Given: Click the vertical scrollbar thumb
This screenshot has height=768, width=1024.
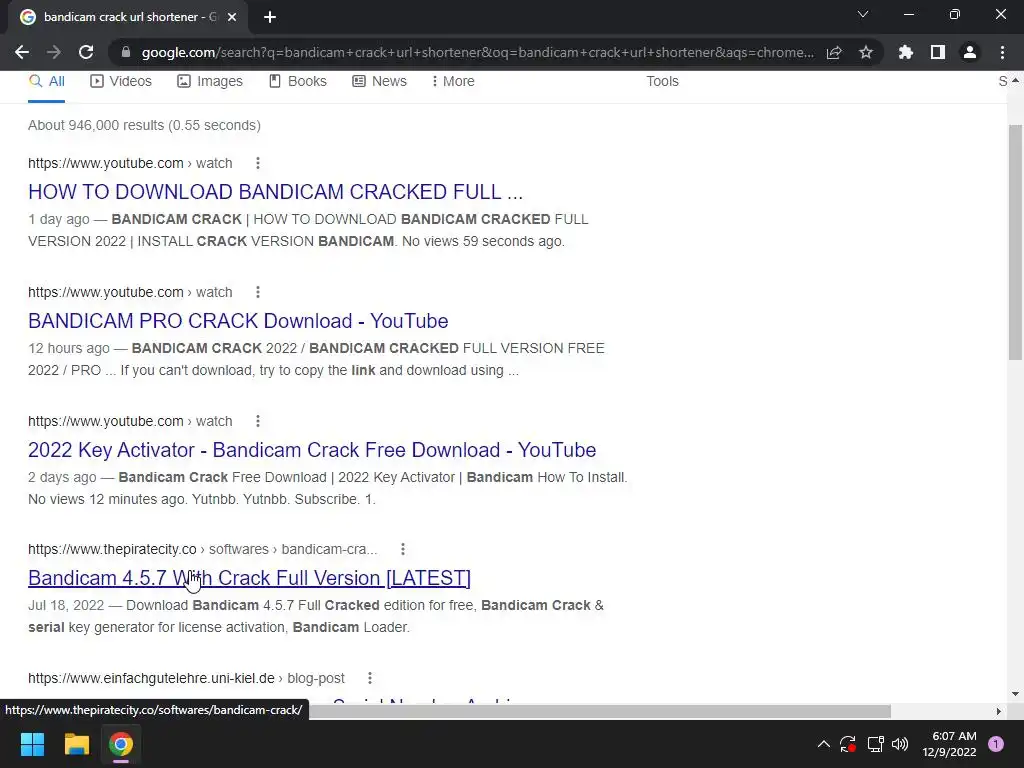Looking at the screenshot, I should point(1015,242).
